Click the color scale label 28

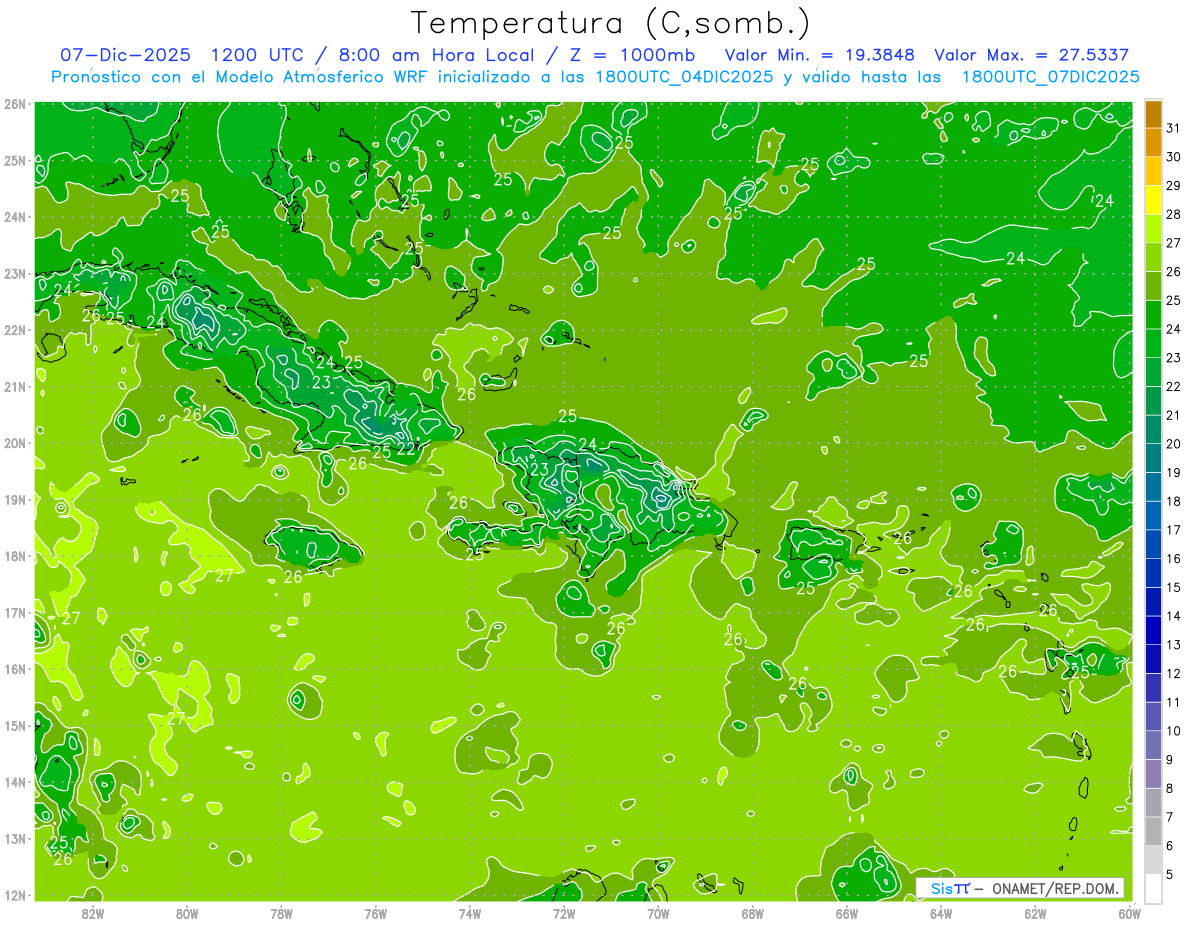1173,214
